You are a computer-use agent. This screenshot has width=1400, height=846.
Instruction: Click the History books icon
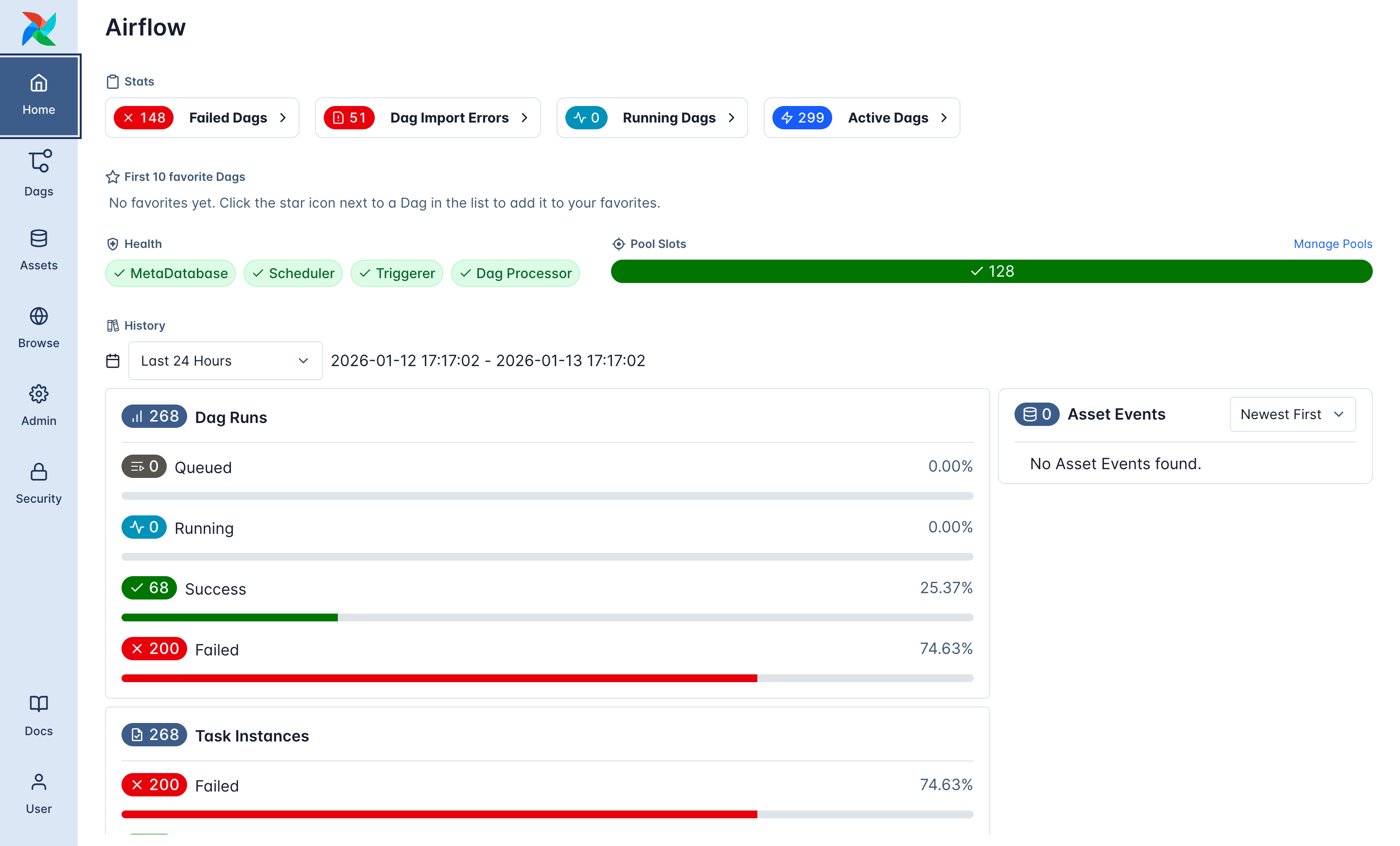(x=112, y=326)
